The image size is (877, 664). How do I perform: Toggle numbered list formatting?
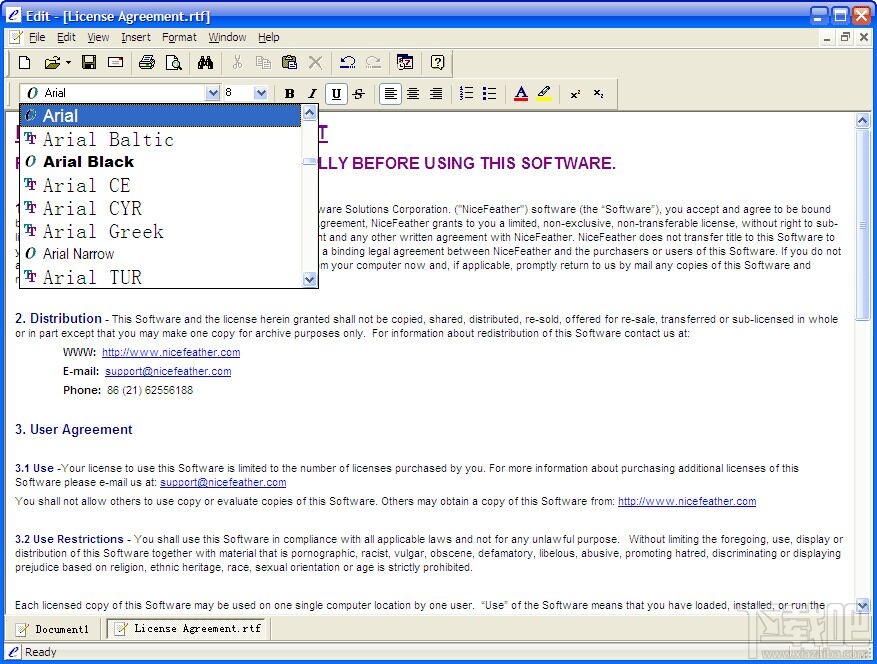[466, 93]
